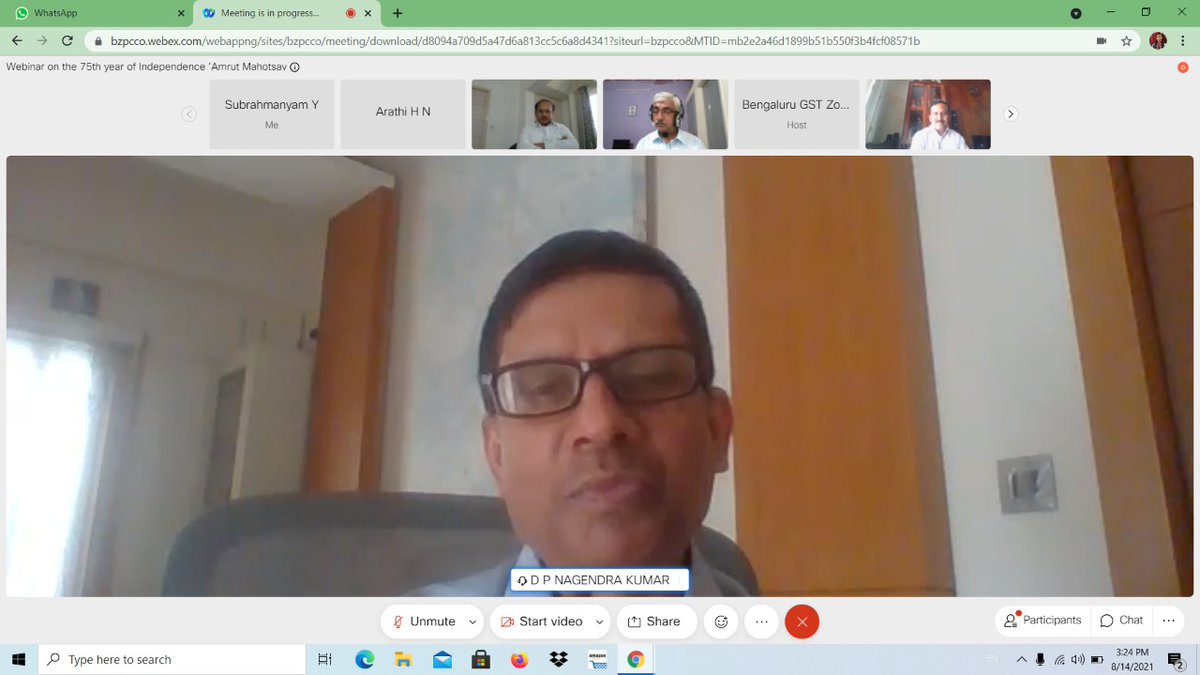Screen dimensions: 1200x675
Task: Go forward in browser history
Action: click(x=42, y=41)
